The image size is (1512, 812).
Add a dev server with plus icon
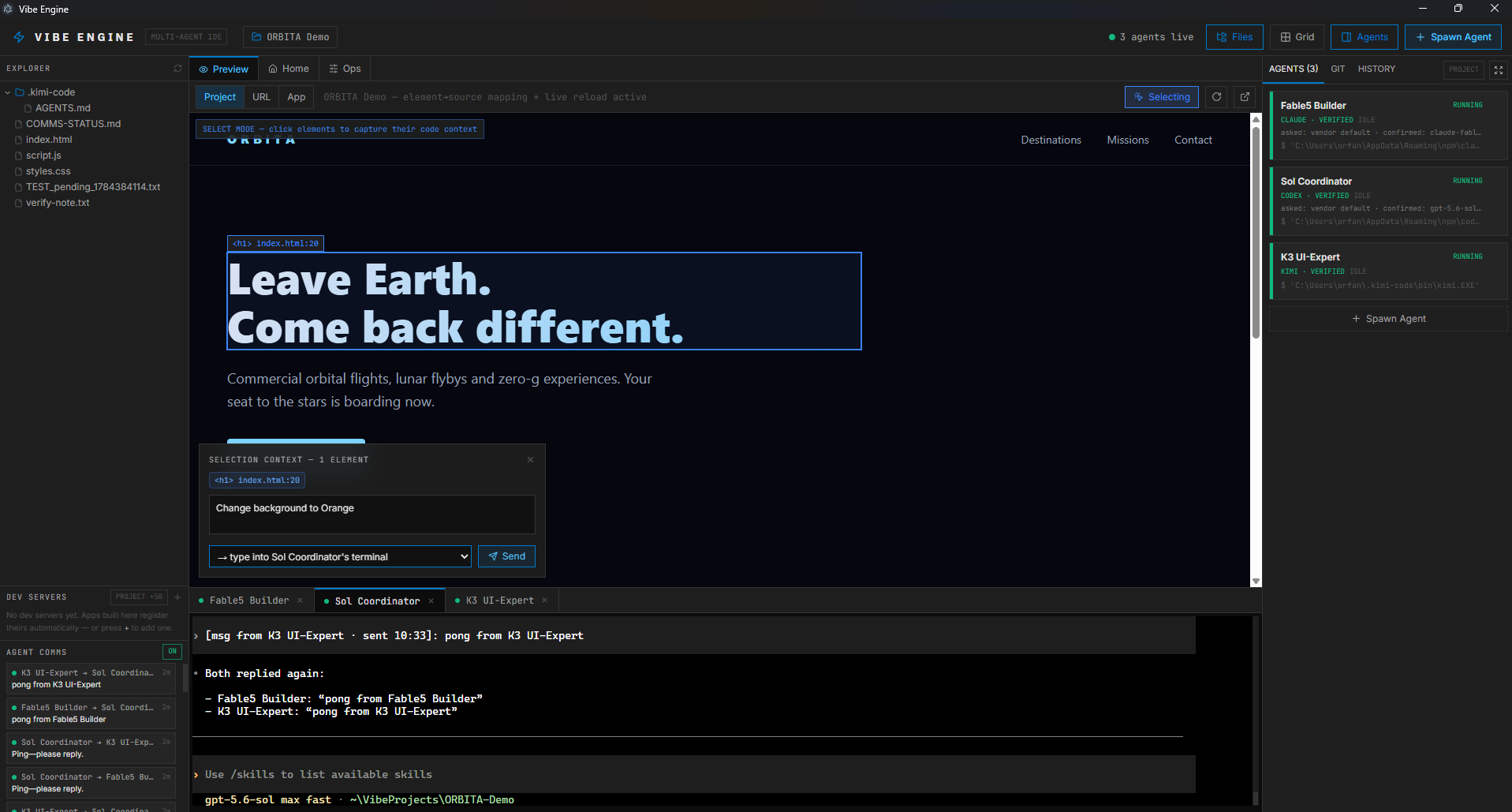pyautogui.click(x=177, y=597)
